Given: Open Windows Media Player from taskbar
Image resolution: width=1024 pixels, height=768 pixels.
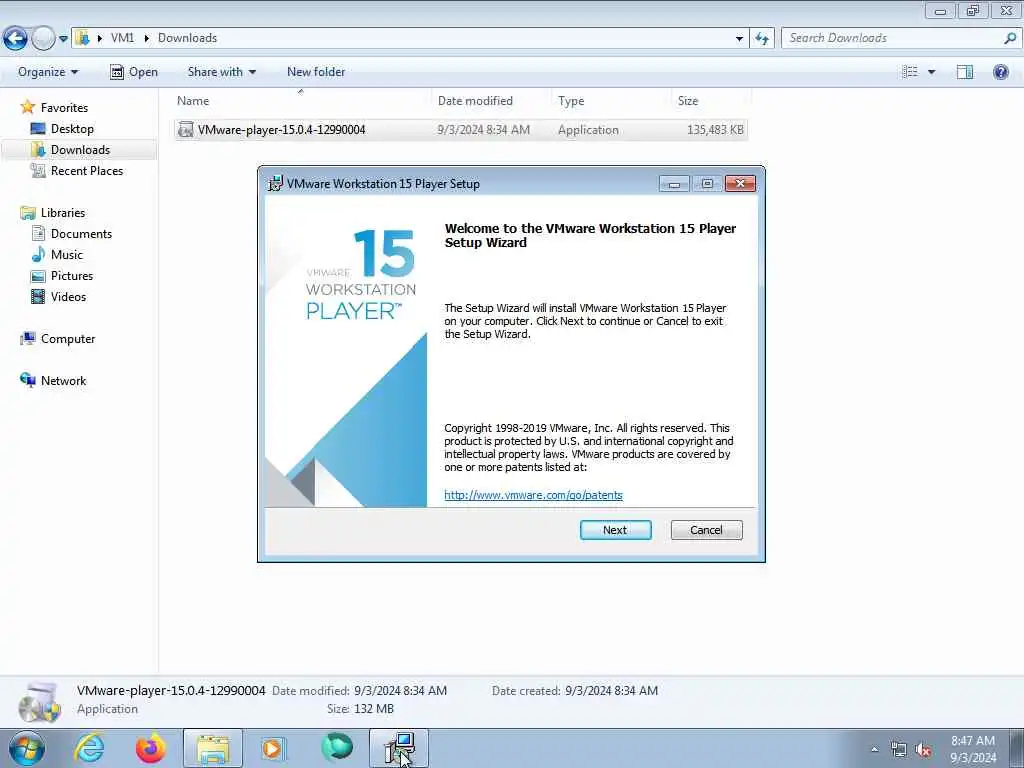Looking at the screenshot, I should [272, 748].
